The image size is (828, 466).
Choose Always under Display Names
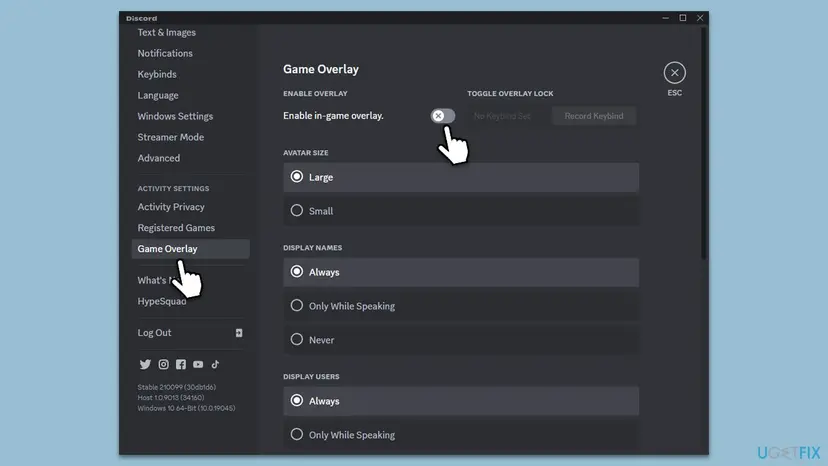(x=461, y=272)
